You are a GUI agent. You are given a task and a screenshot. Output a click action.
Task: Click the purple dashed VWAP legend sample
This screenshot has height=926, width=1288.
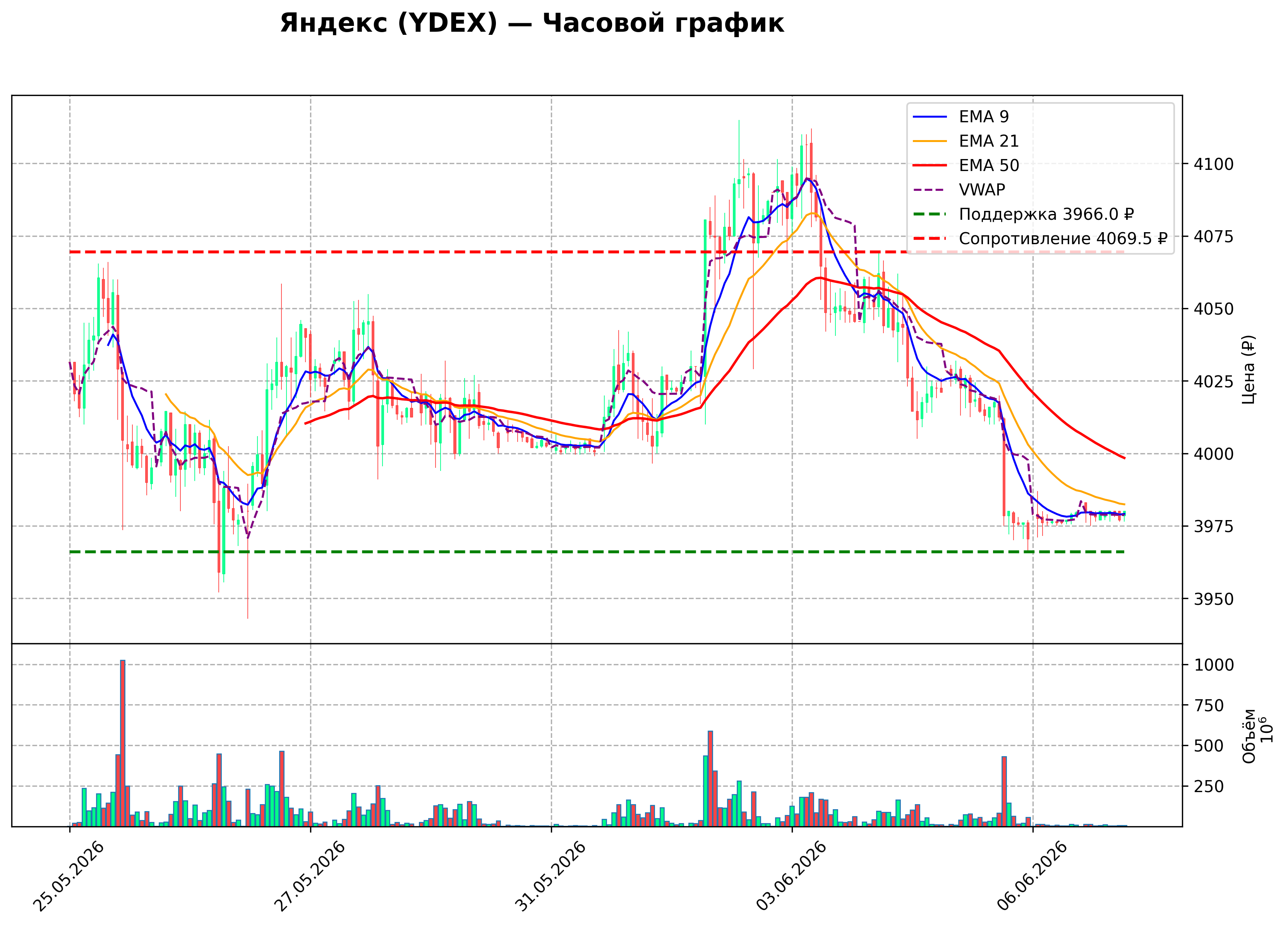coord(930,190)
